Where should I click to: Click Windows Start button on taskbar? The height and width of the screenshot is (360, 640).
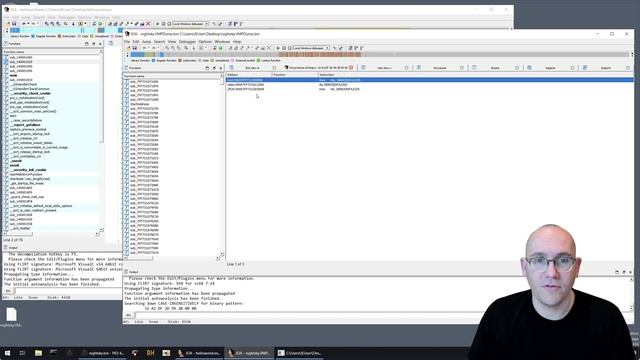[7, 353]
